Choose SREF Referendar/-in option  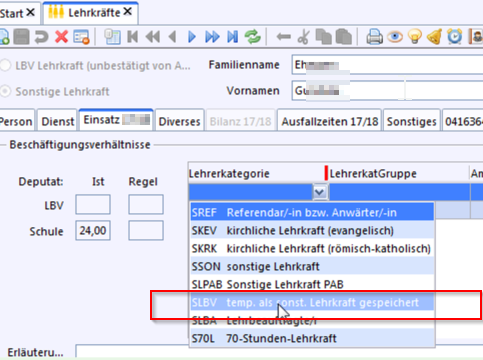pyautogui.click(x=312, y=212)
